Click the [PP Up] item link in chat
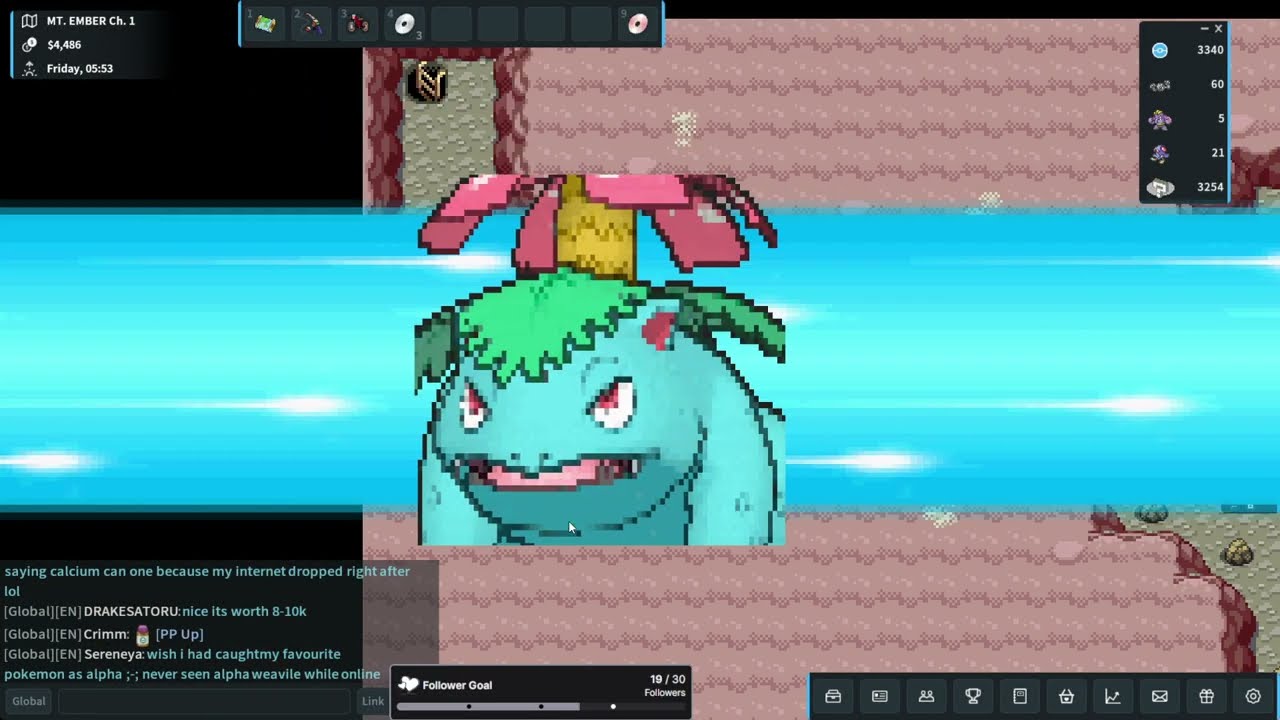This screenshot has width=1280, height=720. pos(179,634)
